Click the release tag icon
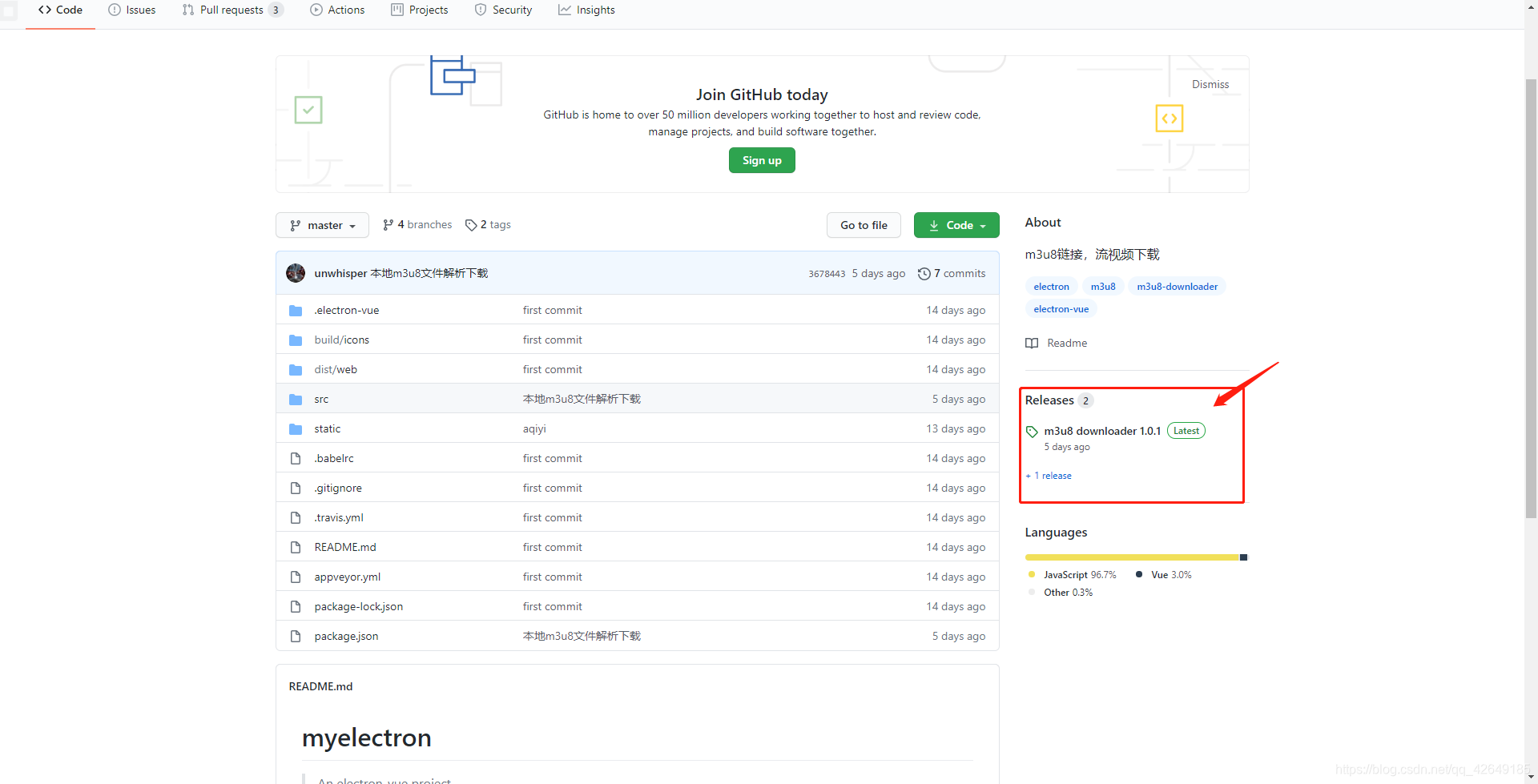1538x784 pixels. click(x=1032, y=432)
